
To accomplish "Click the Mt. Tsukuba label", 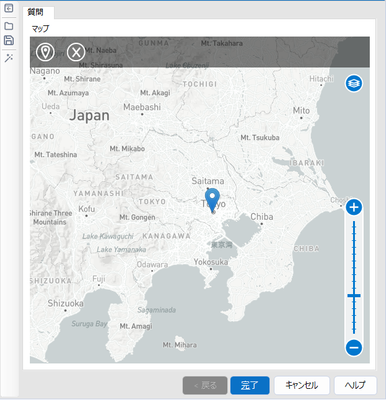I will (260, 137).
